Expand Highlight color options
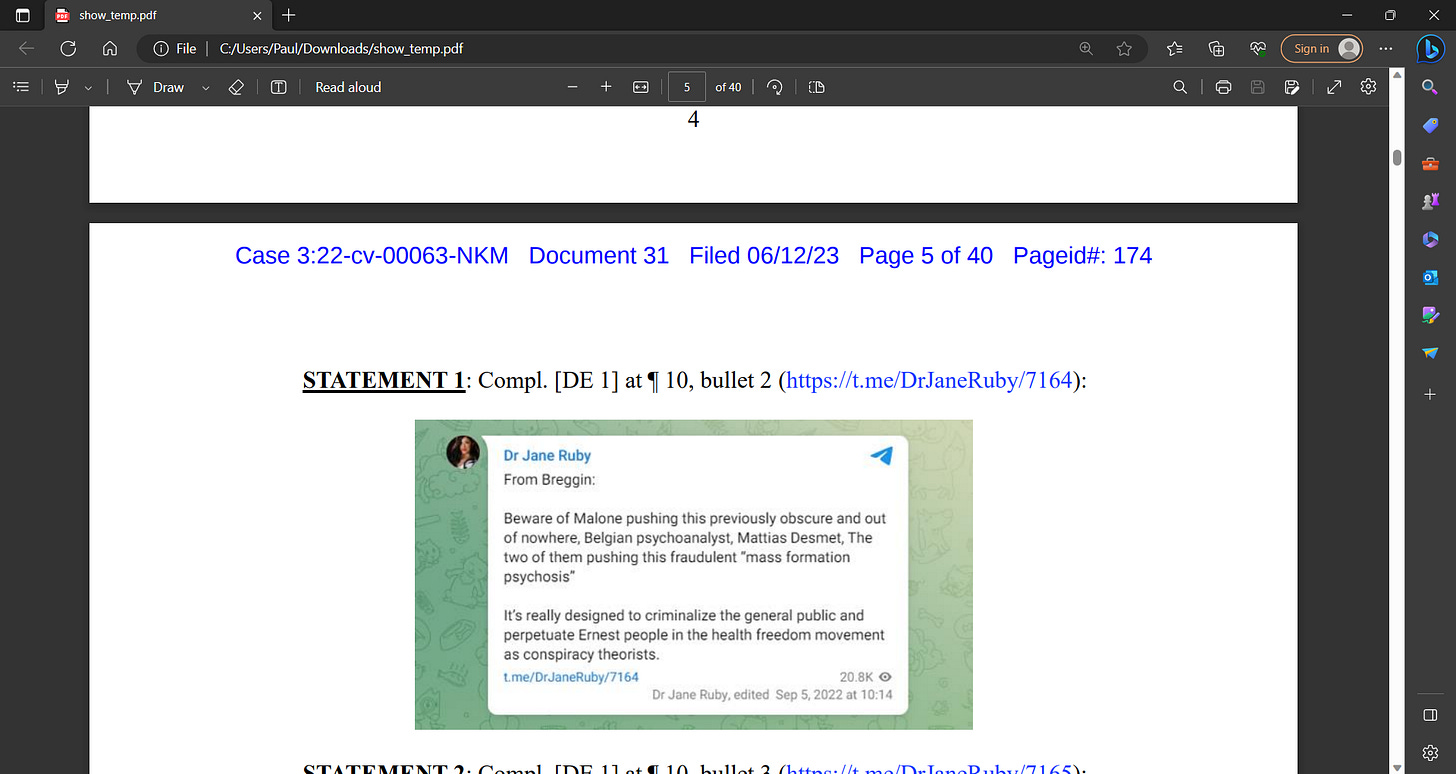The height and width of the screenshot is (774, 1456). click(x=88, y=88)
